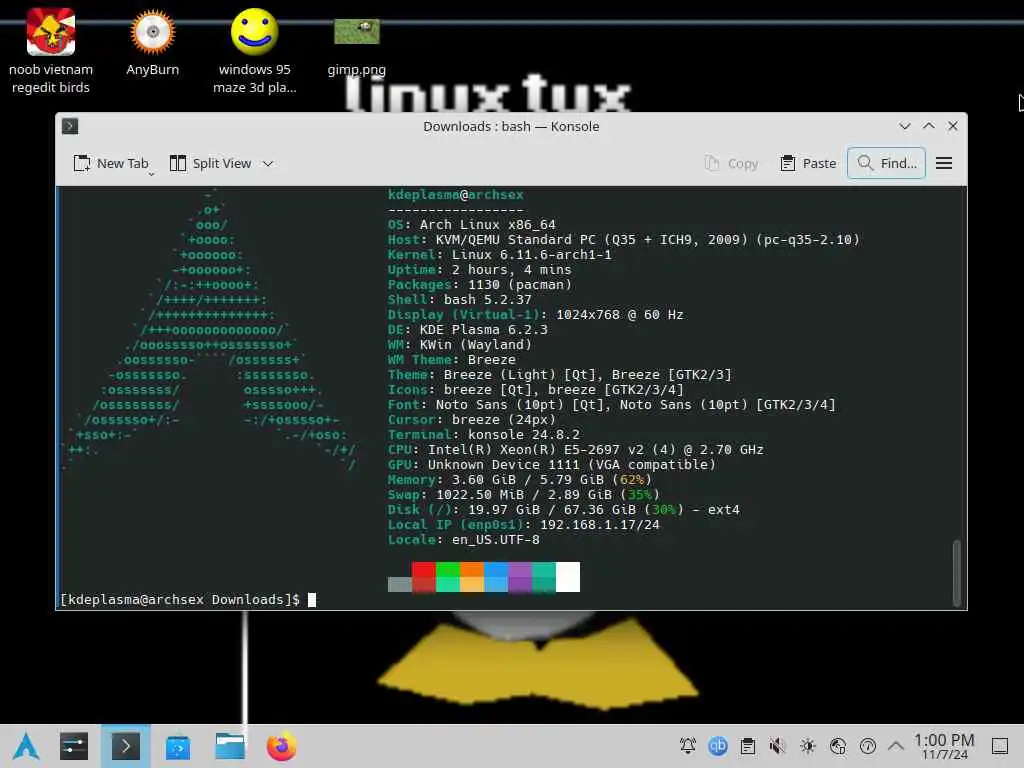Click the 'Kernel: Linux 6.11.6-arch1-1' line
1024x768 pixels.
pyautogui.click(x=500, y=255)
